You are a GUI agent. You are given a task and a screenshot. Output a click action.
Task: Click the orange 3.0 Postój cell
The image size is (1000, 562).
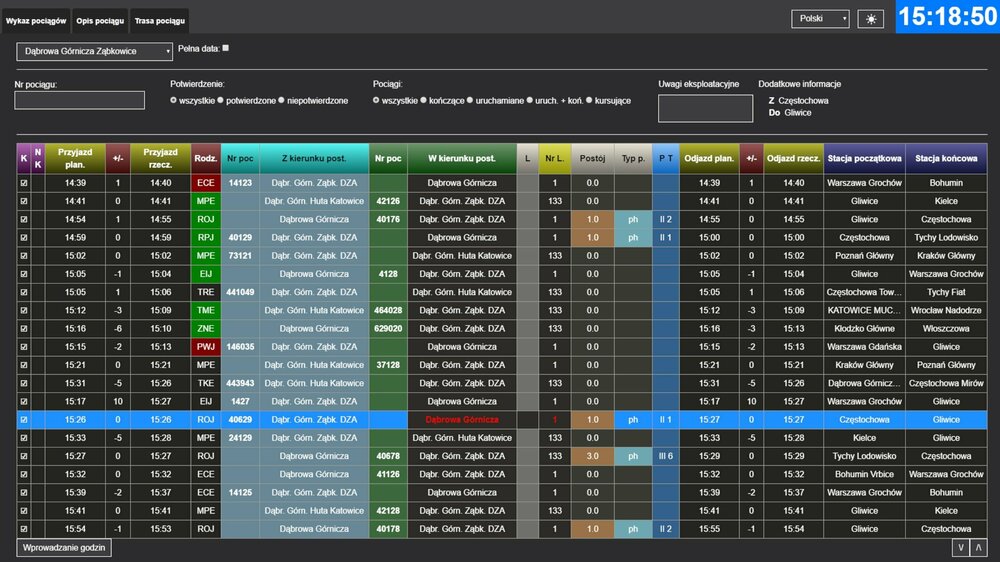(592, 456)
